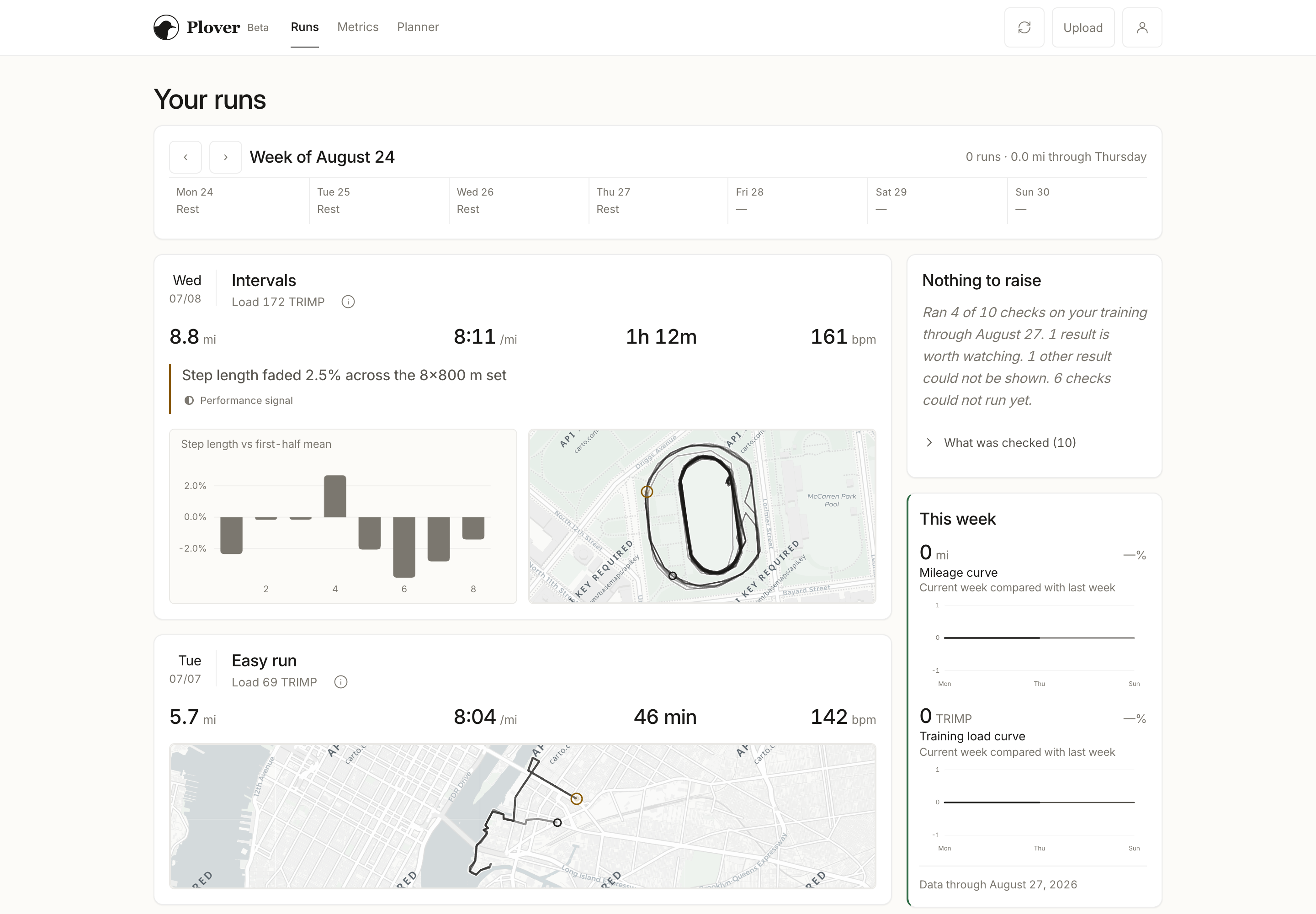
Task: Switch to the Metrics tab
Action: tap(358, 27)
